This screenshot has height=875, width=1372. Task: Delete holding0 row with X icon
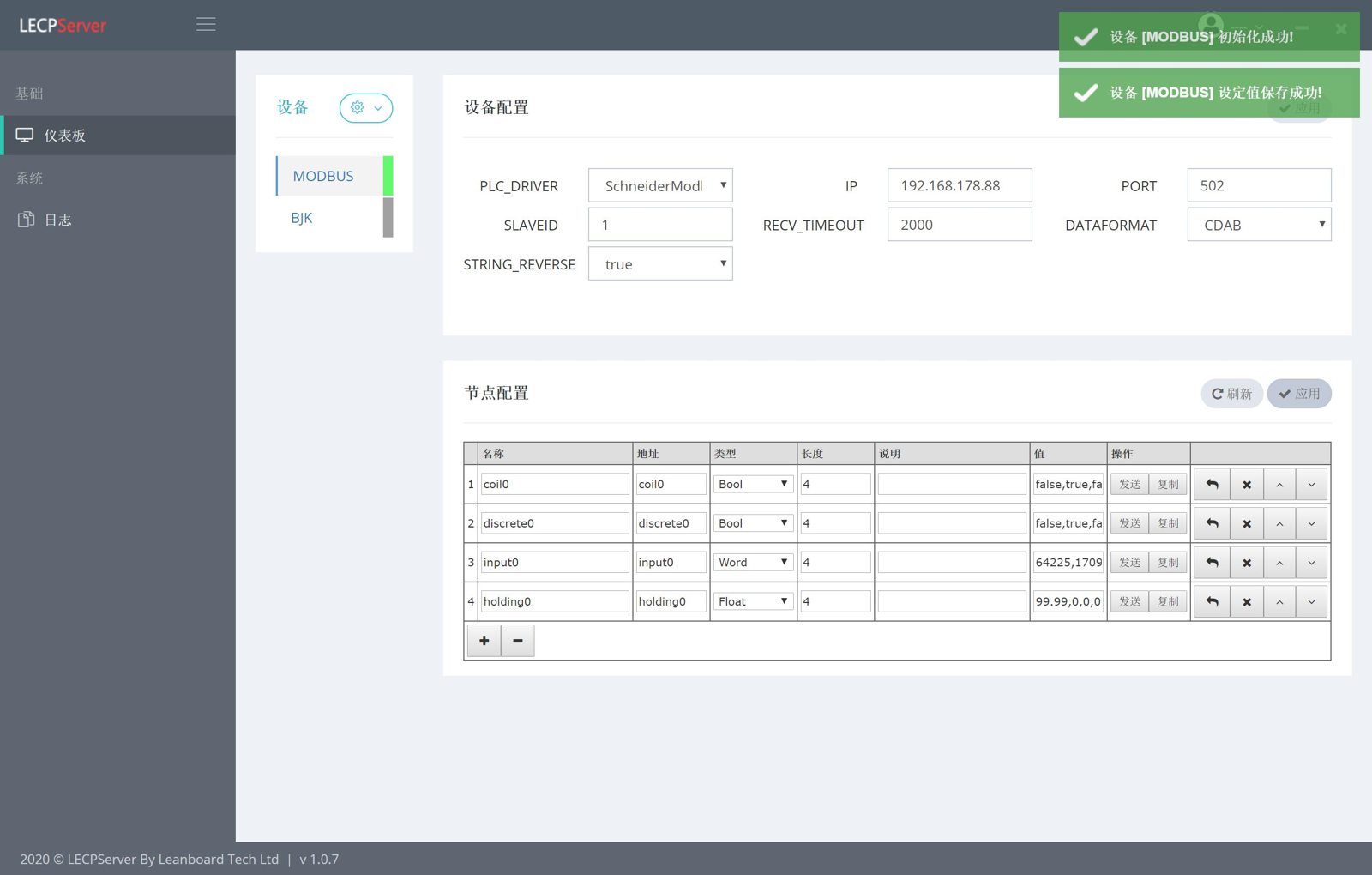click(x=1247, y=602)
